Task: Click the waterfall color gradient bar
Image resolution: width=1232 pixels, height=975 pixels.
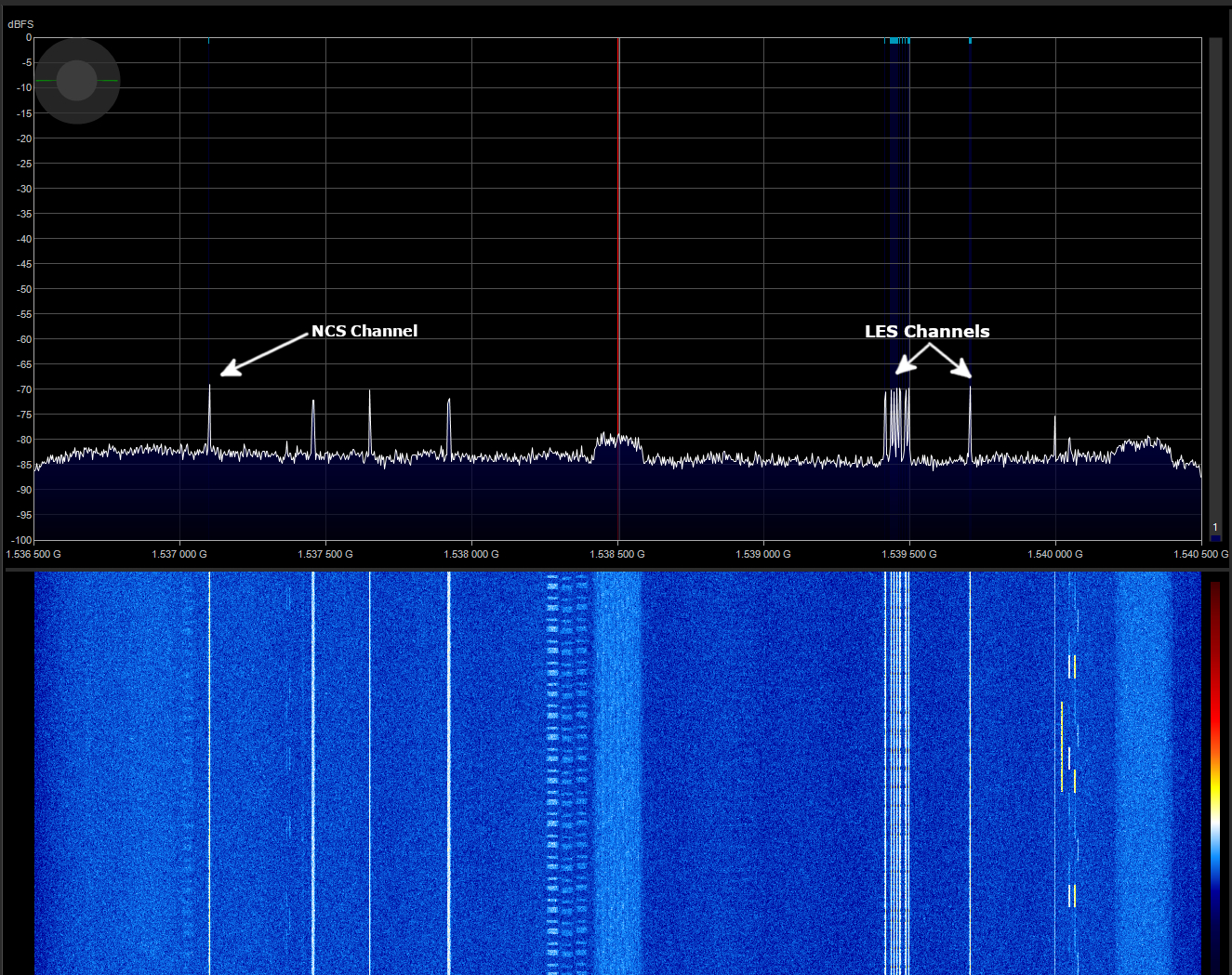Action: 1214,771
